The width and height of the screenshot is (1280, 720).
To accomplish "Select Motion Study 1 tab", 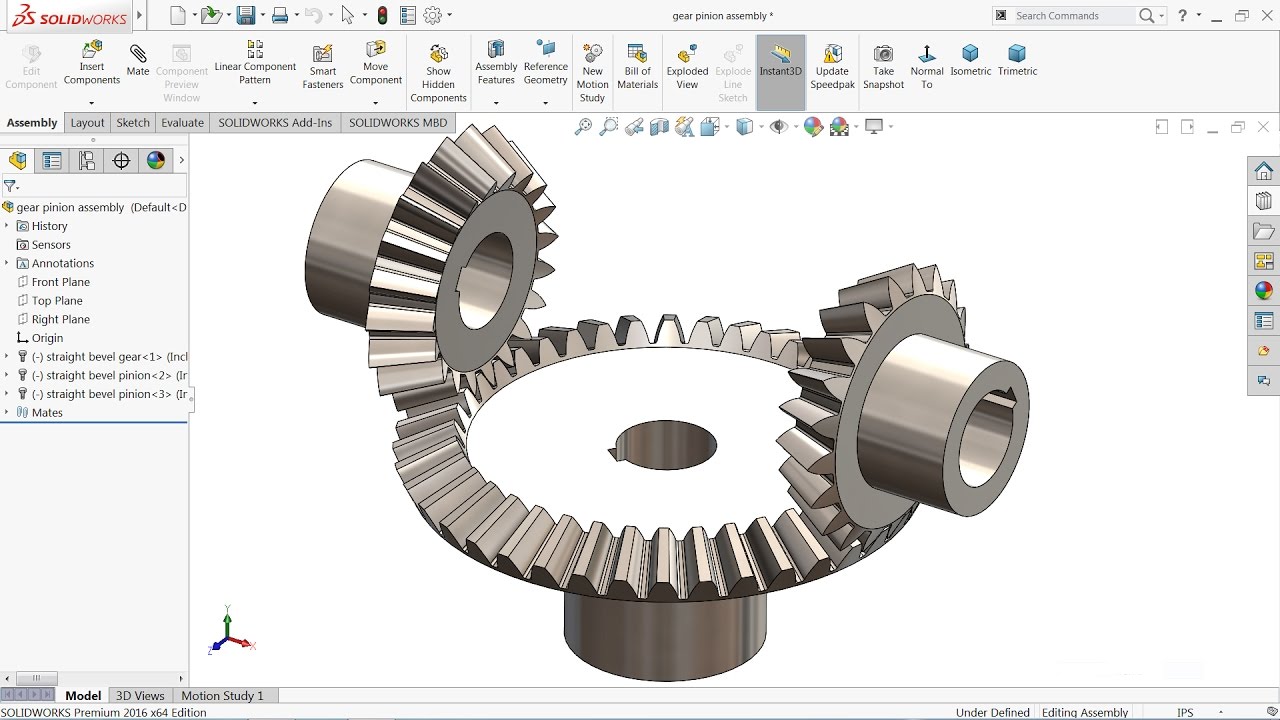I will coord(222,696).
